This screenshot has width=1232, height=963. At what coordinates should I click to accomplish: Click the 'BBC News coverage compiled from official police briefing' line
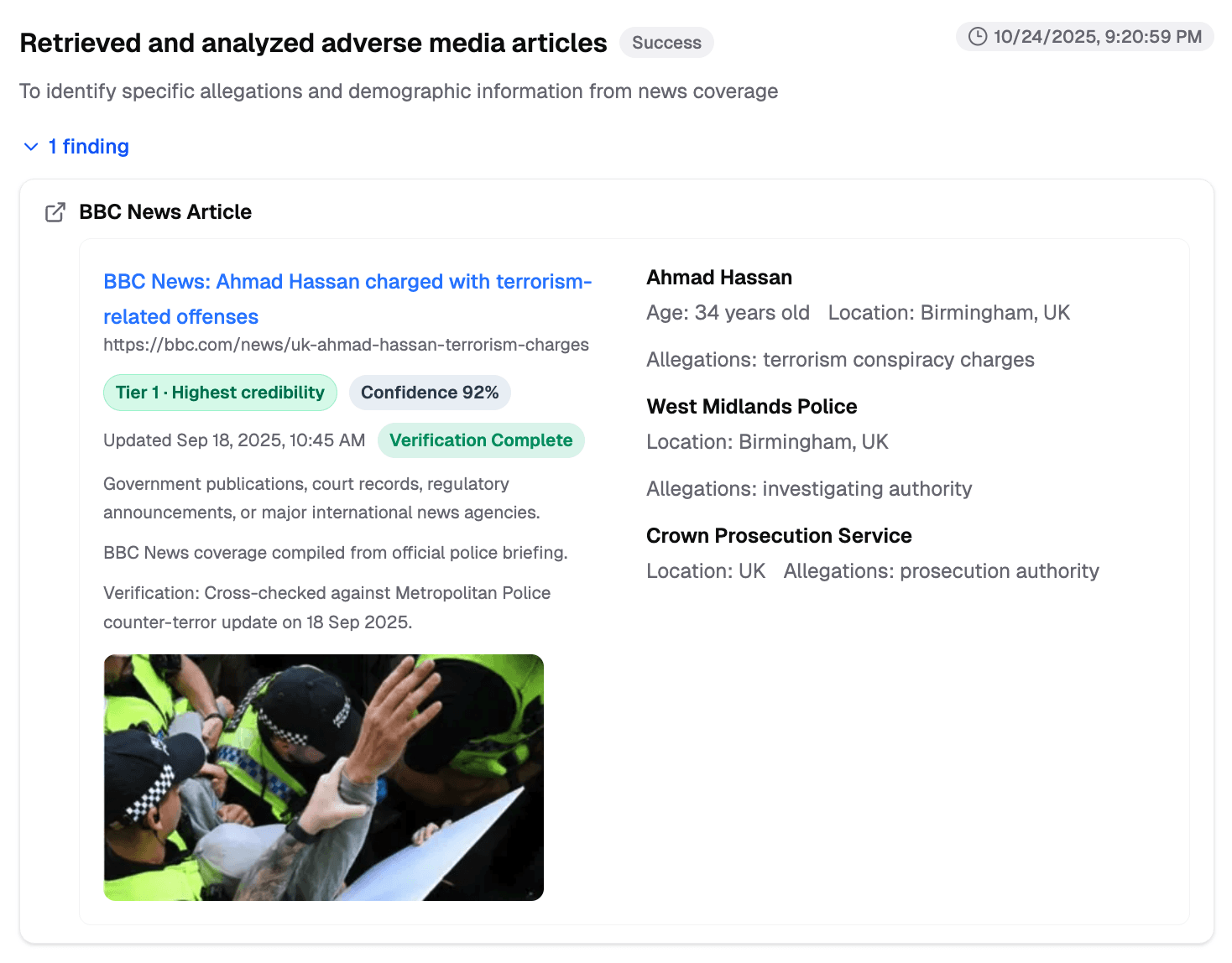(x=336, y=553)
